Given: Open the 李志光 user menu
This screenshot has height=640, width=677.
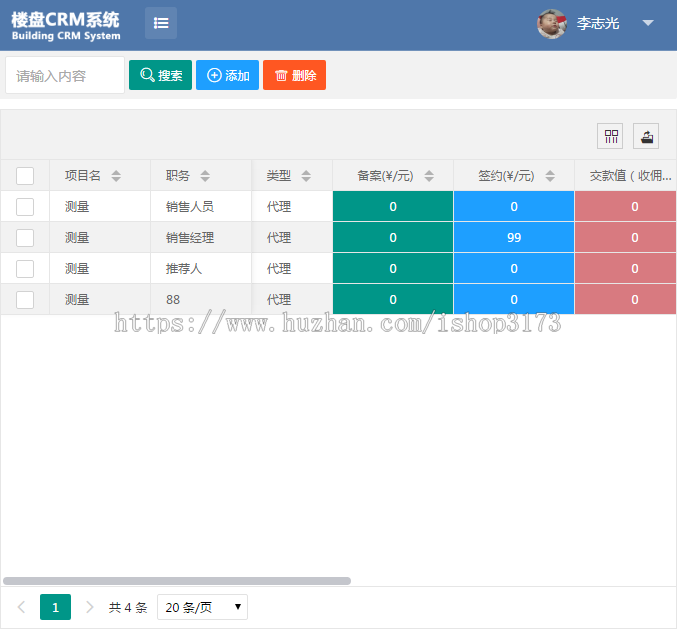Looking at the screenshot, I should point(598,24).
